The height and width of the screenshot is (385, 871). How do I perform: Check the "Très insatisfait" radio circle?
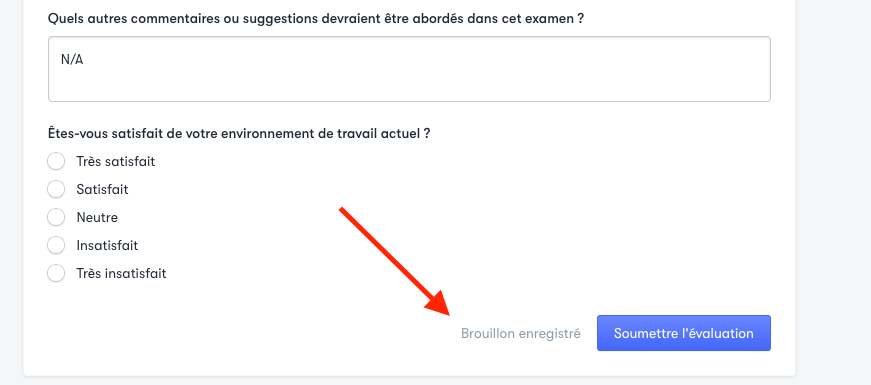(x=56, y=273)
